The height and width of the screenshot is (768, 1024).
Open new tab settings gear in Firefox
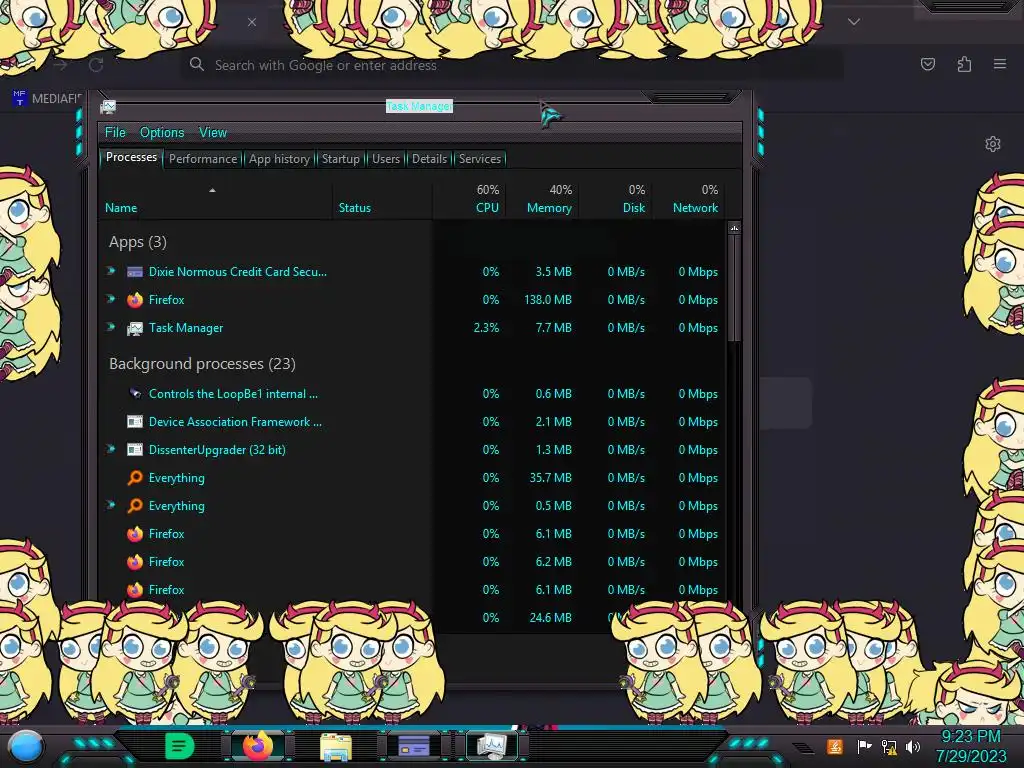(993, 144)
